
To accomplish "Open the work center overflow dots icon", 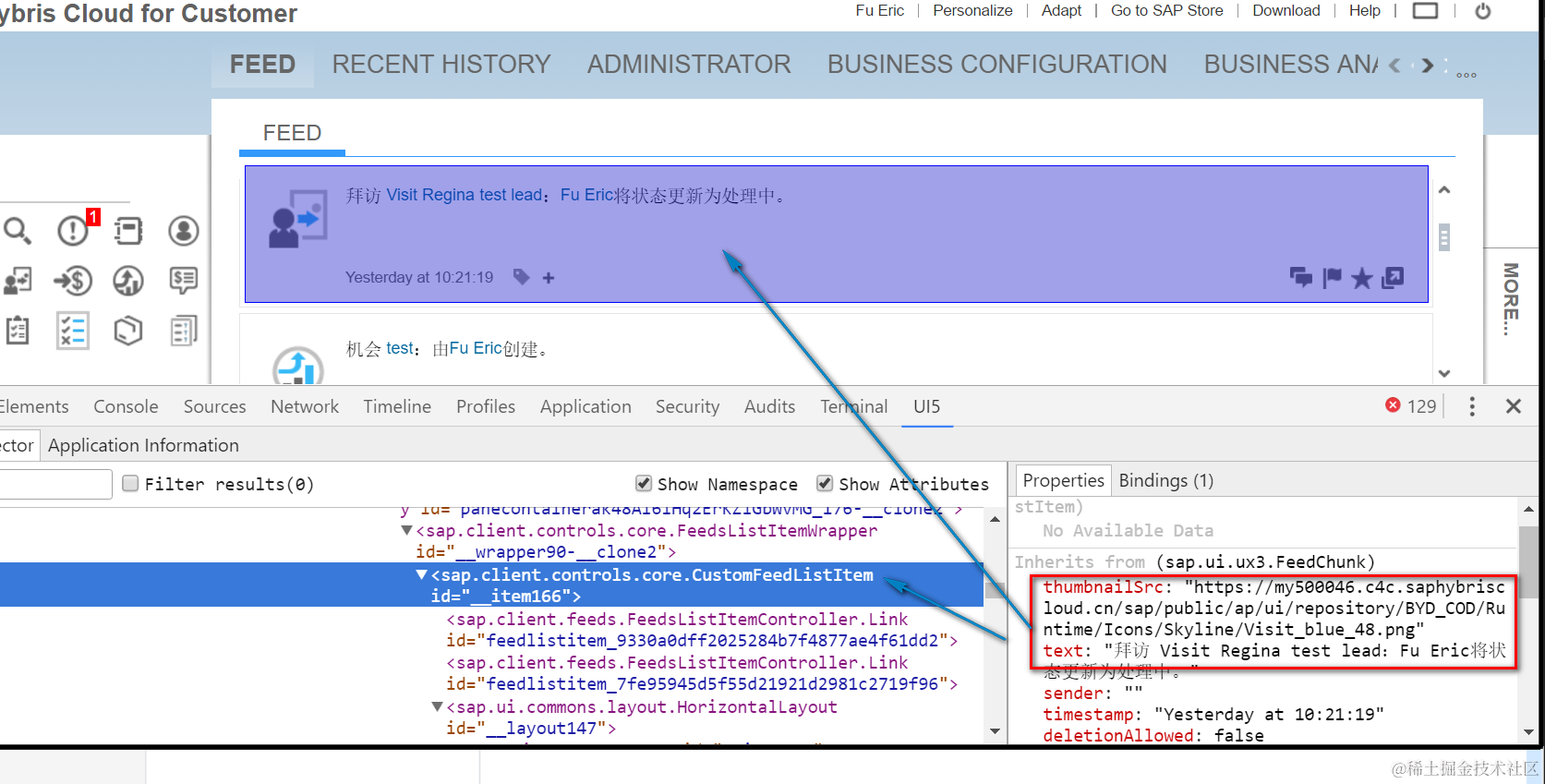I will pyautogui.click(x=1467, y=74).
